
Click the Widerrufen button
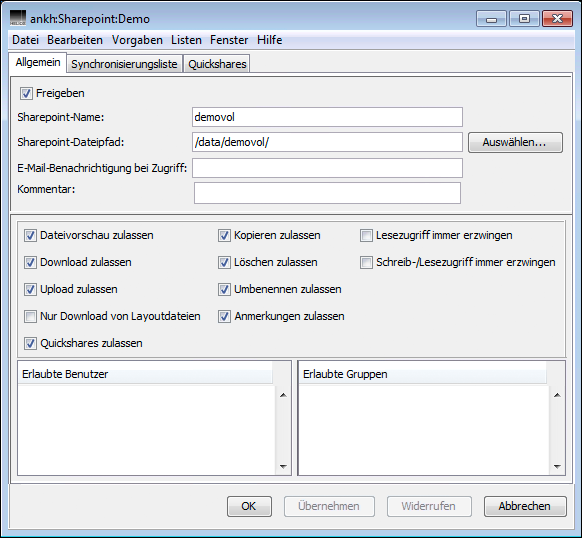429,506
